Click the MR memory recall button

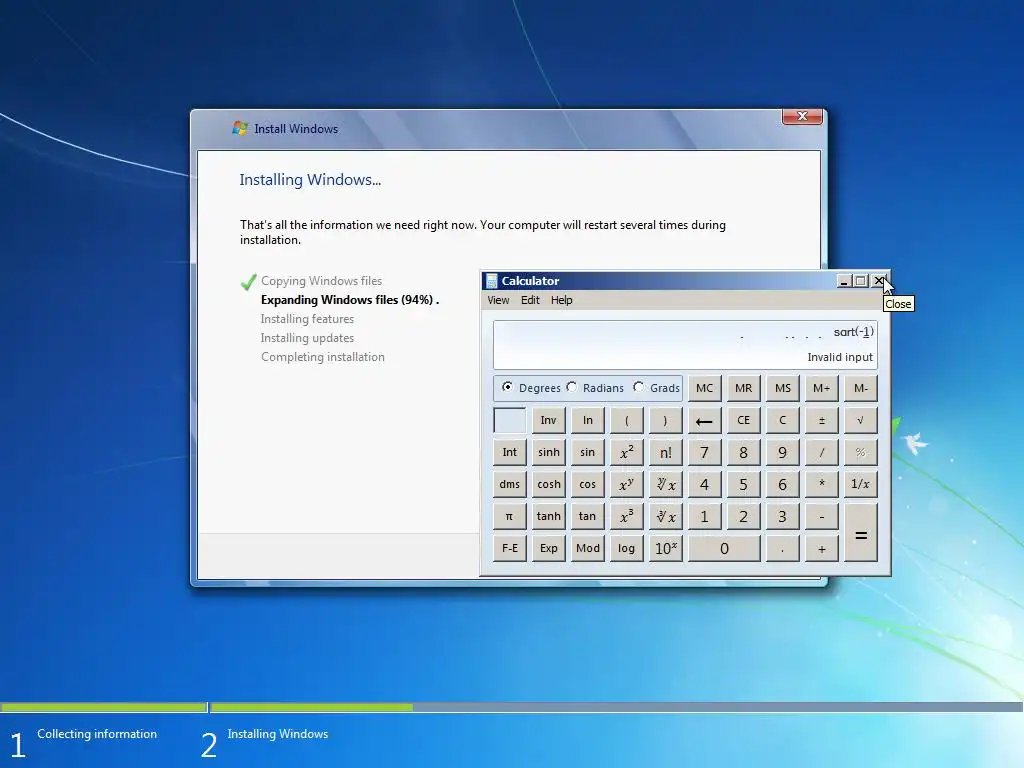point(743,389)
